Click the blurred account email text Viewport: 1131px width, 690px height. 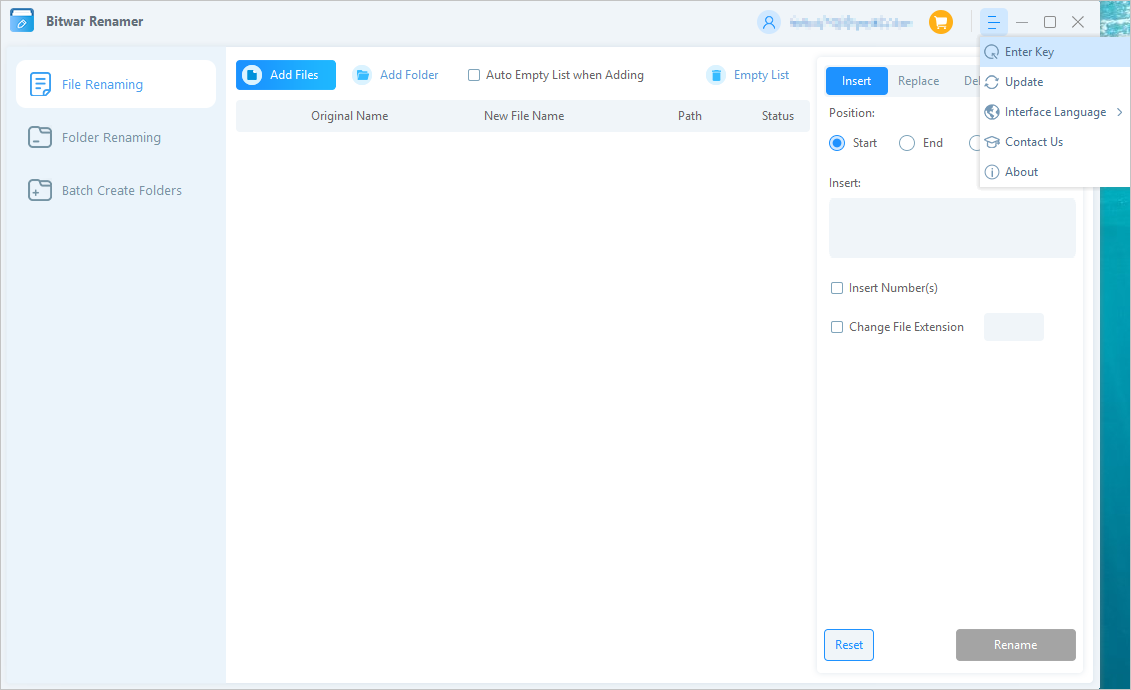850,22
